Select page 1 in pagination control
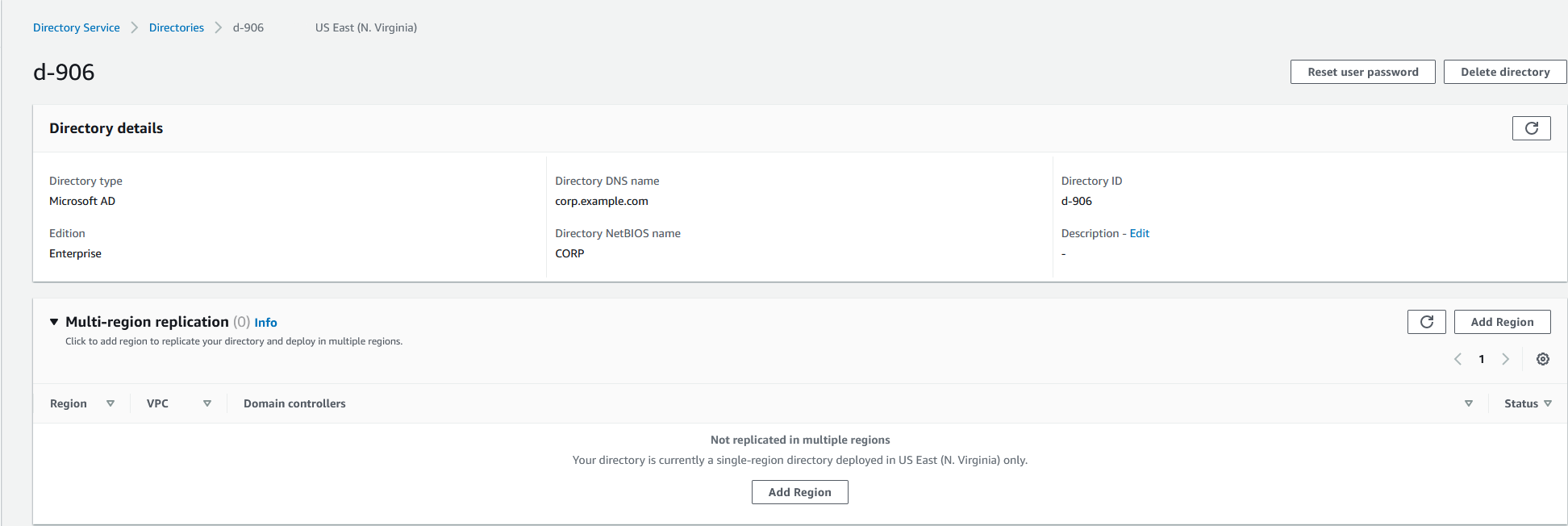Viewport: 1568px width, 526px height. tap(1481, 359)
